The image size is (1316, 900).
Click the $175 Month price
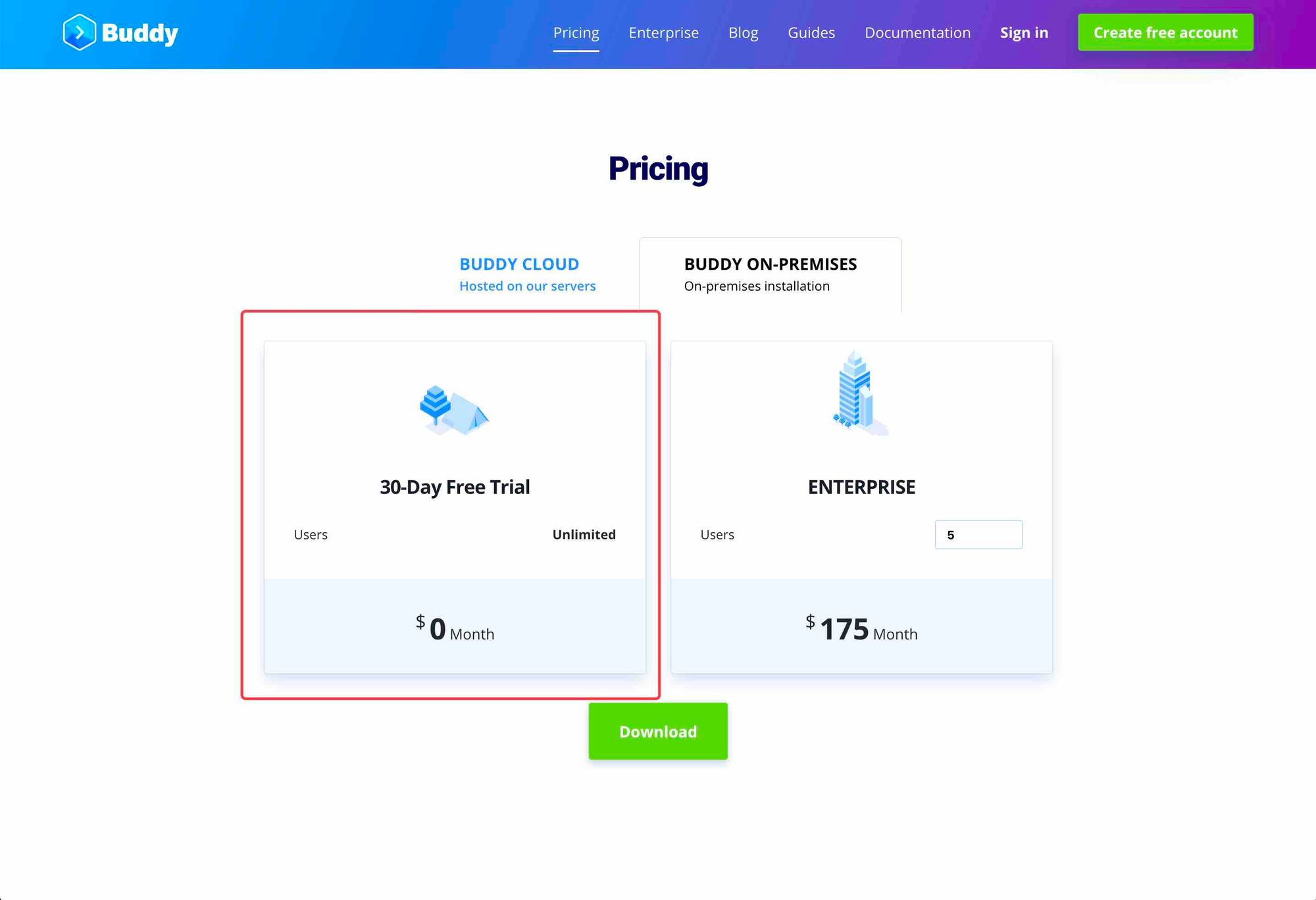point(861,629)
